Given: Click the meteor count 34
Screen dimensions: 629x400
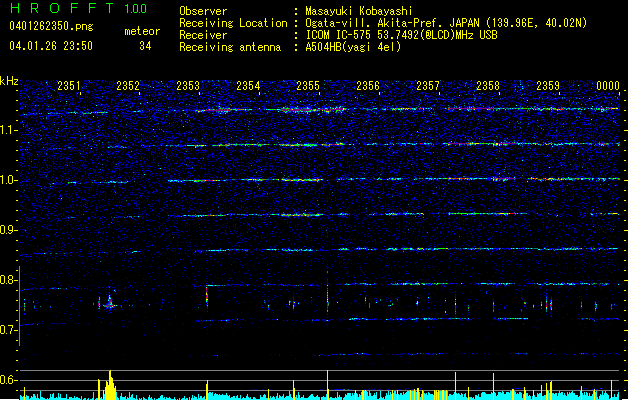Looking at the screenshot, I should pos(145,46).
